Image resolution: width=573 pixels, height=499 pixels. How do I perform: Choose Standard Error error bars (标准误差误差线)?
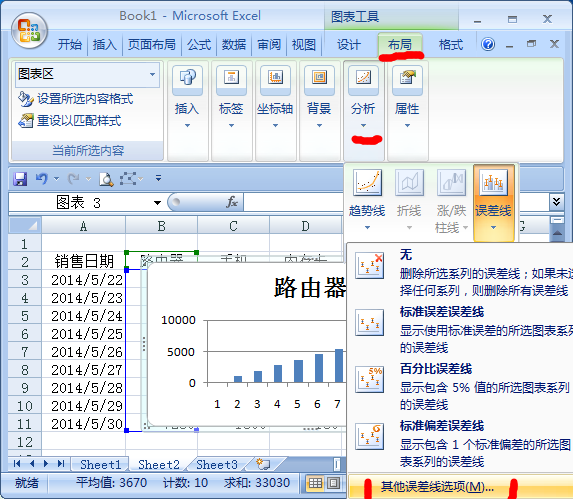pyautogui.click(x=460, y=329)
